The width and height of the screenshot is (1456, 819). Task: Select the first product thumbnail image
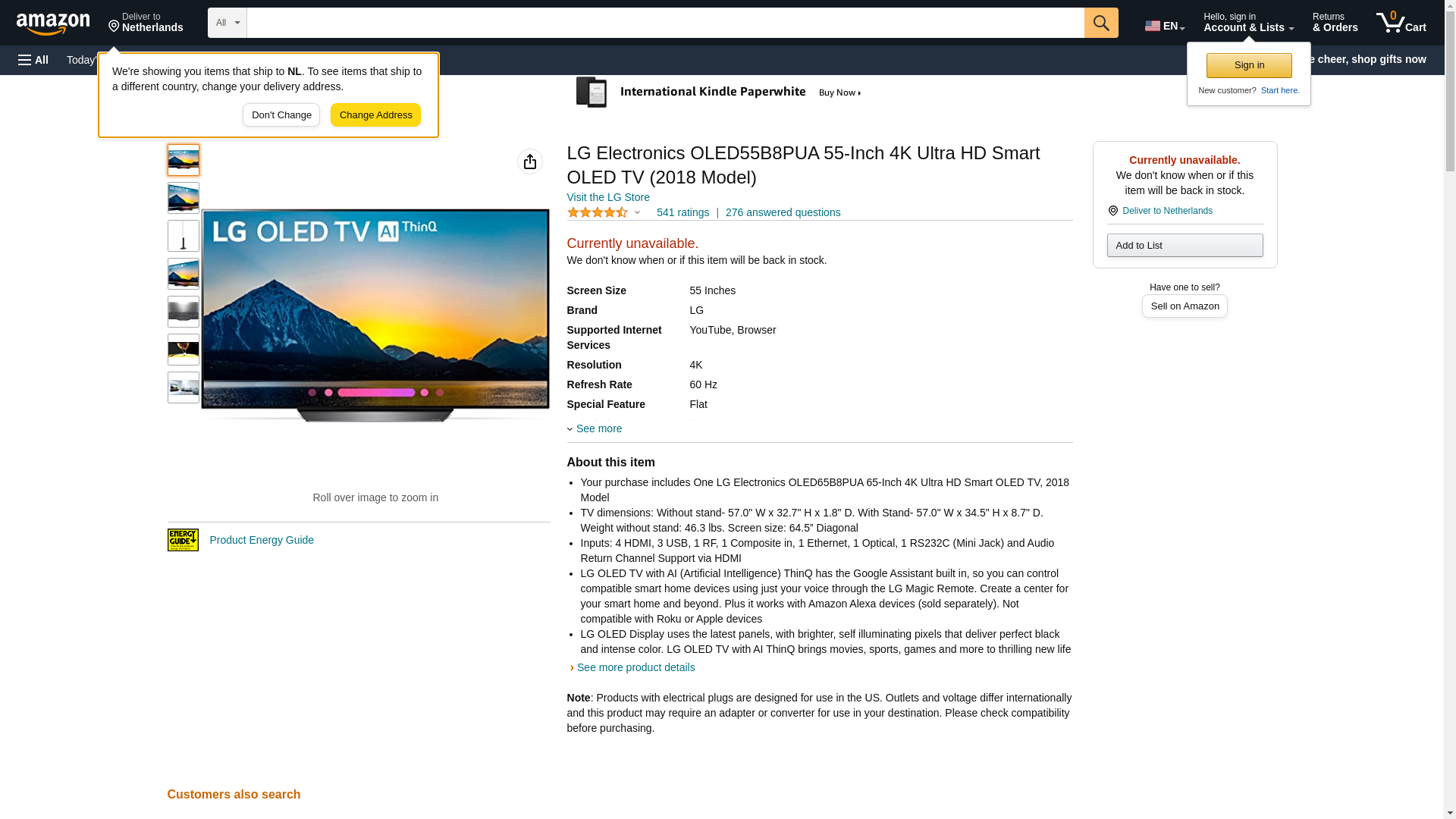[x=184, y=160]
